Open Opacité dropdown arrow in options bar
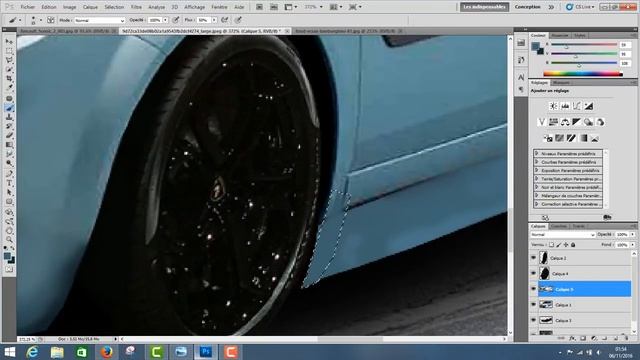This screenshot has height=360, width=640. pyautogui.click(x=165, y=20)
